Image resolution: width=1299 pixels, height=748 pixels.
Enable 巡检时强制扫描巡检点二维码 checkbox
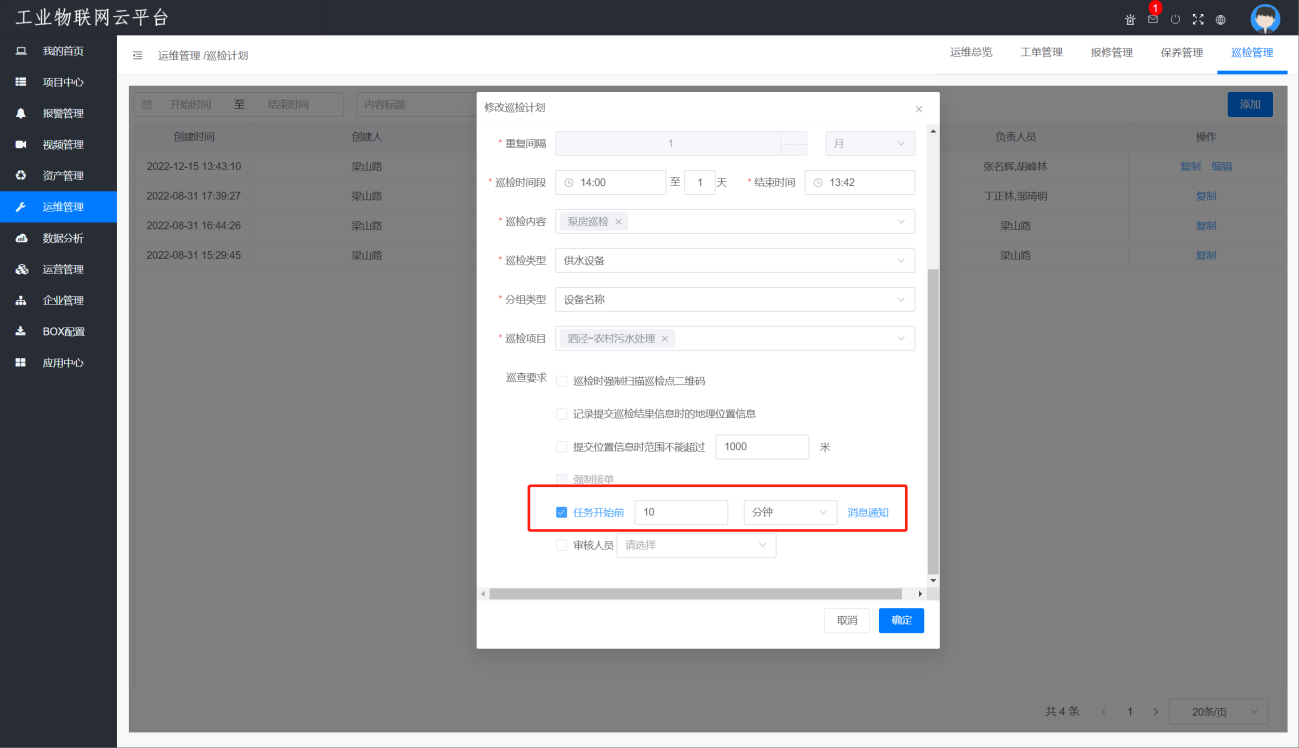561,381
